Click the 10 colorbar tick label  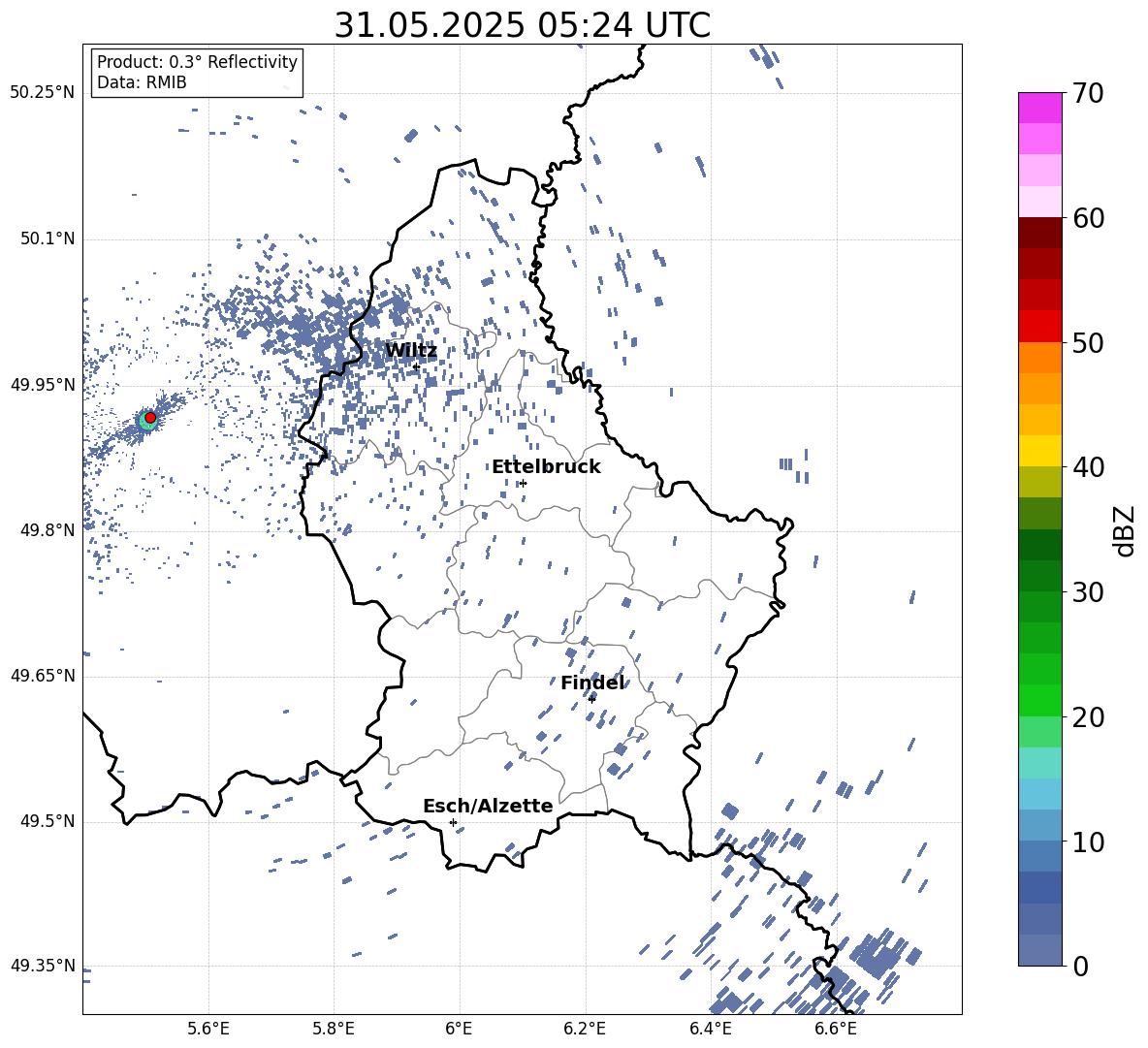coord(1087,842)
